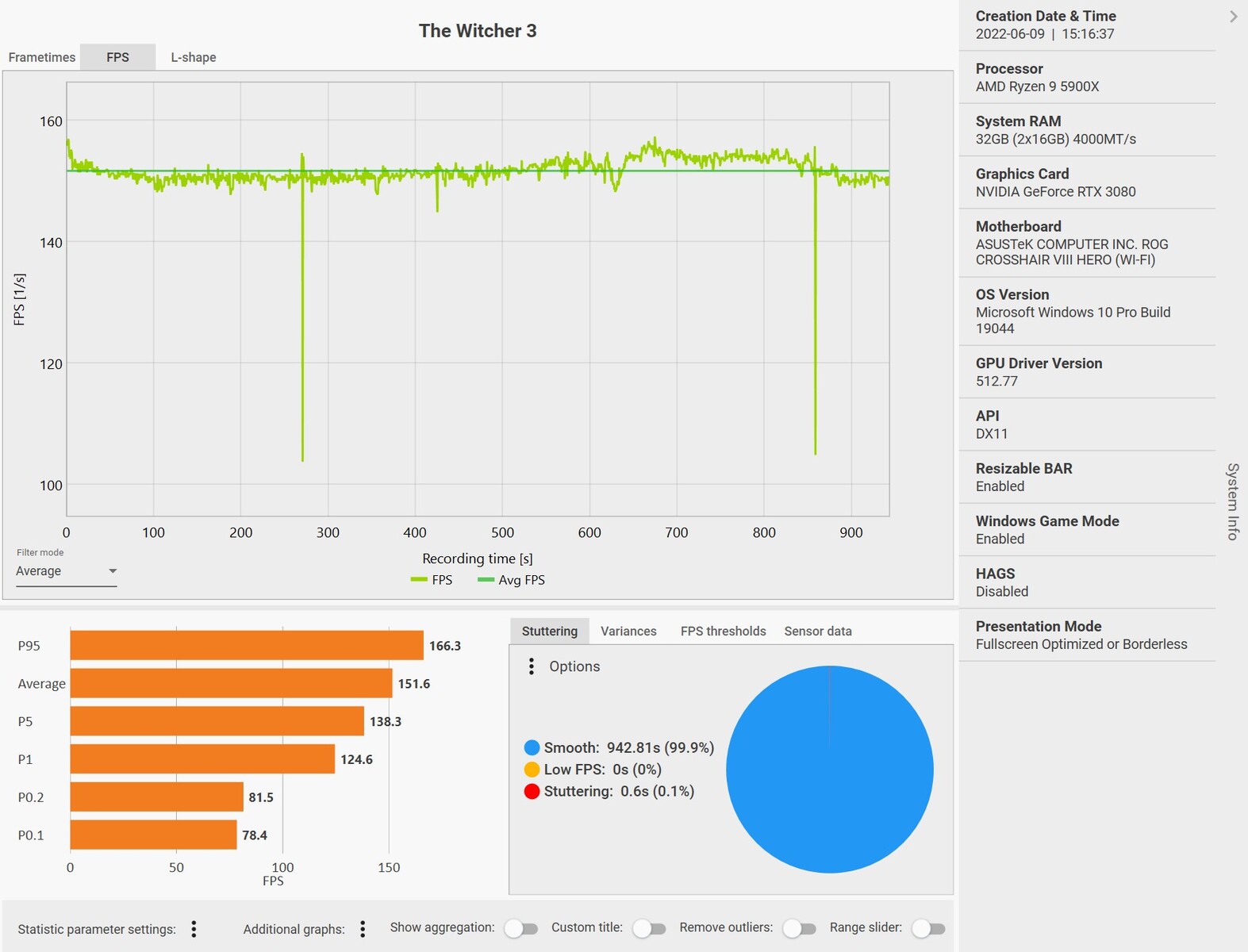Open the Sensor data tab
This screenshot has height=952, width=1248.
818,631
